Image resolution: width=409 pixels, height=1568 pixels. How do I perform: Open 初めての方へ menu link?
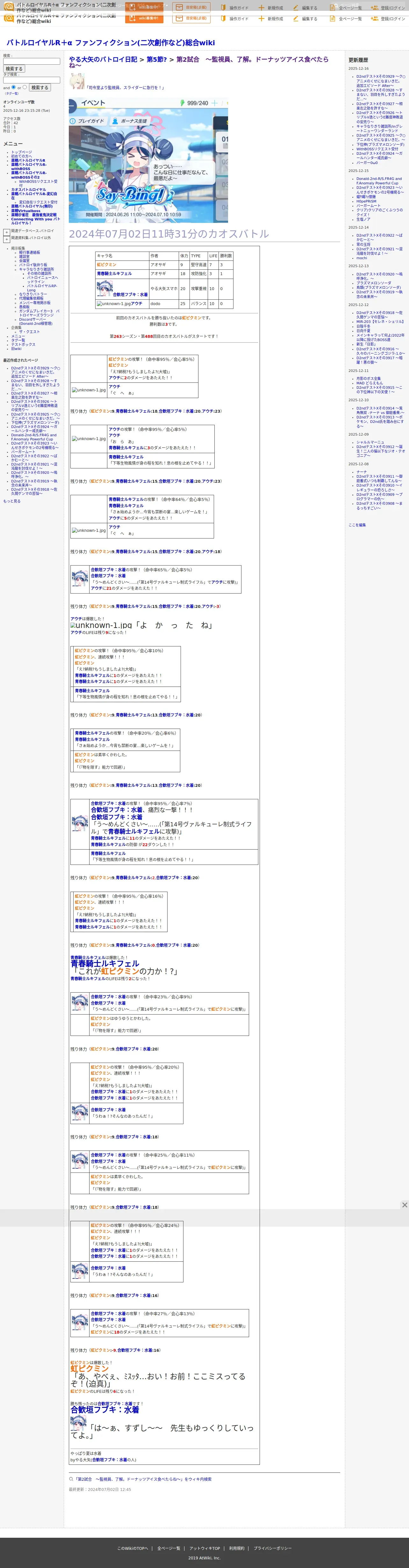click(21, 156)
